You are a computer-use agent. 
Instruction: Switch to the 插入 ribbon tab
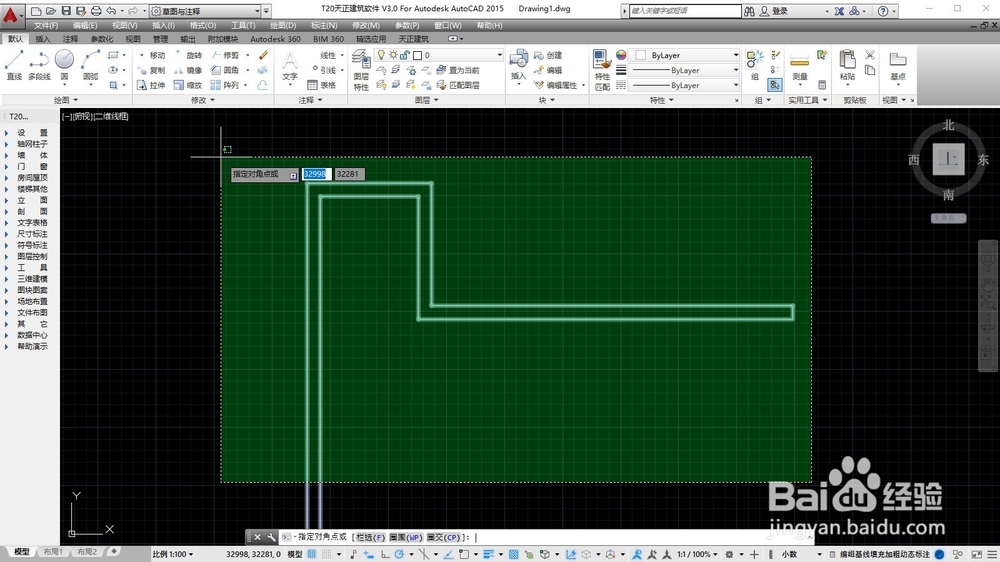(x=43, y=39)
